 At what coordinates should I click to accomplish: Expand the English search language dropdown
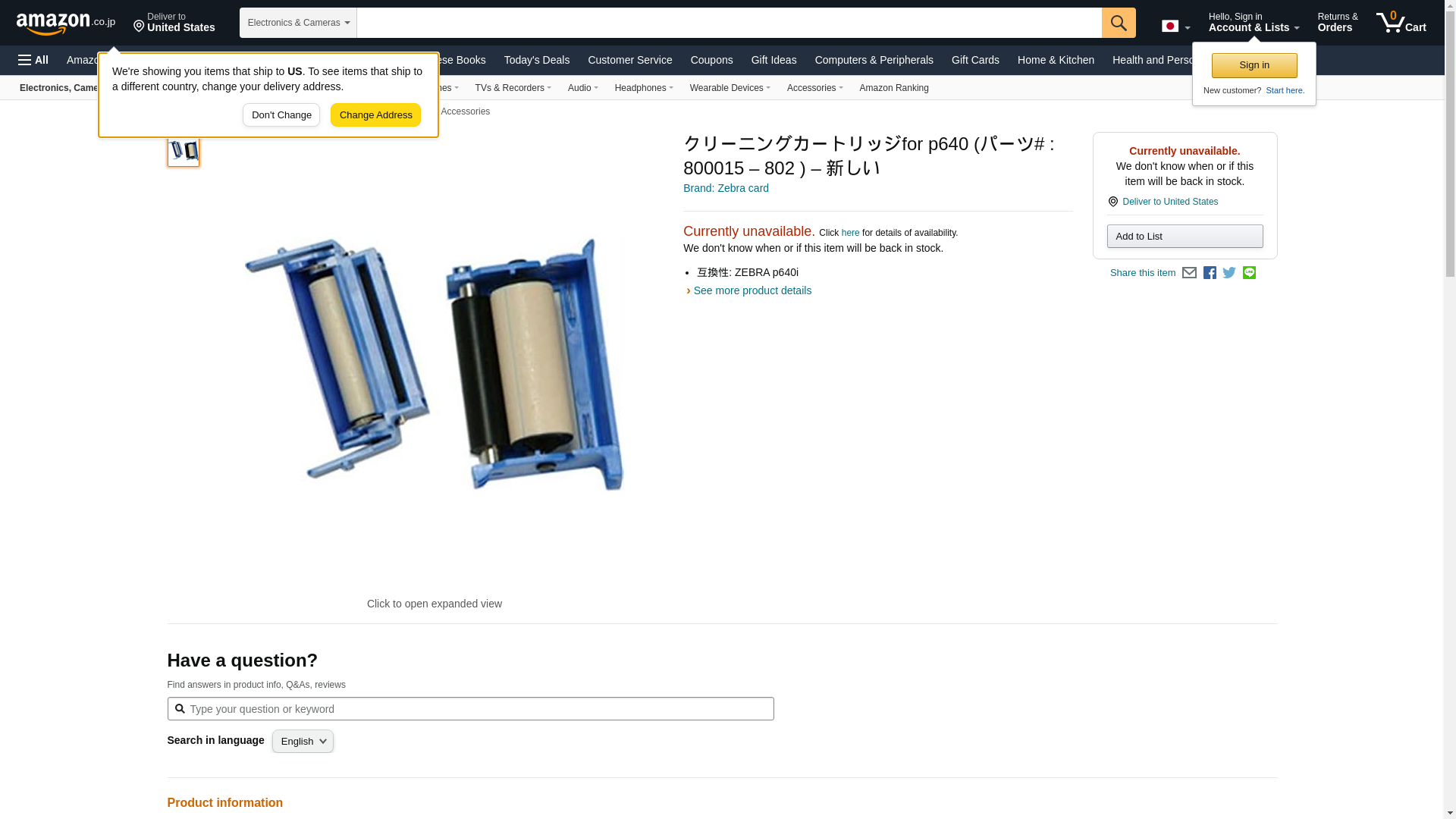click(303, 742)
